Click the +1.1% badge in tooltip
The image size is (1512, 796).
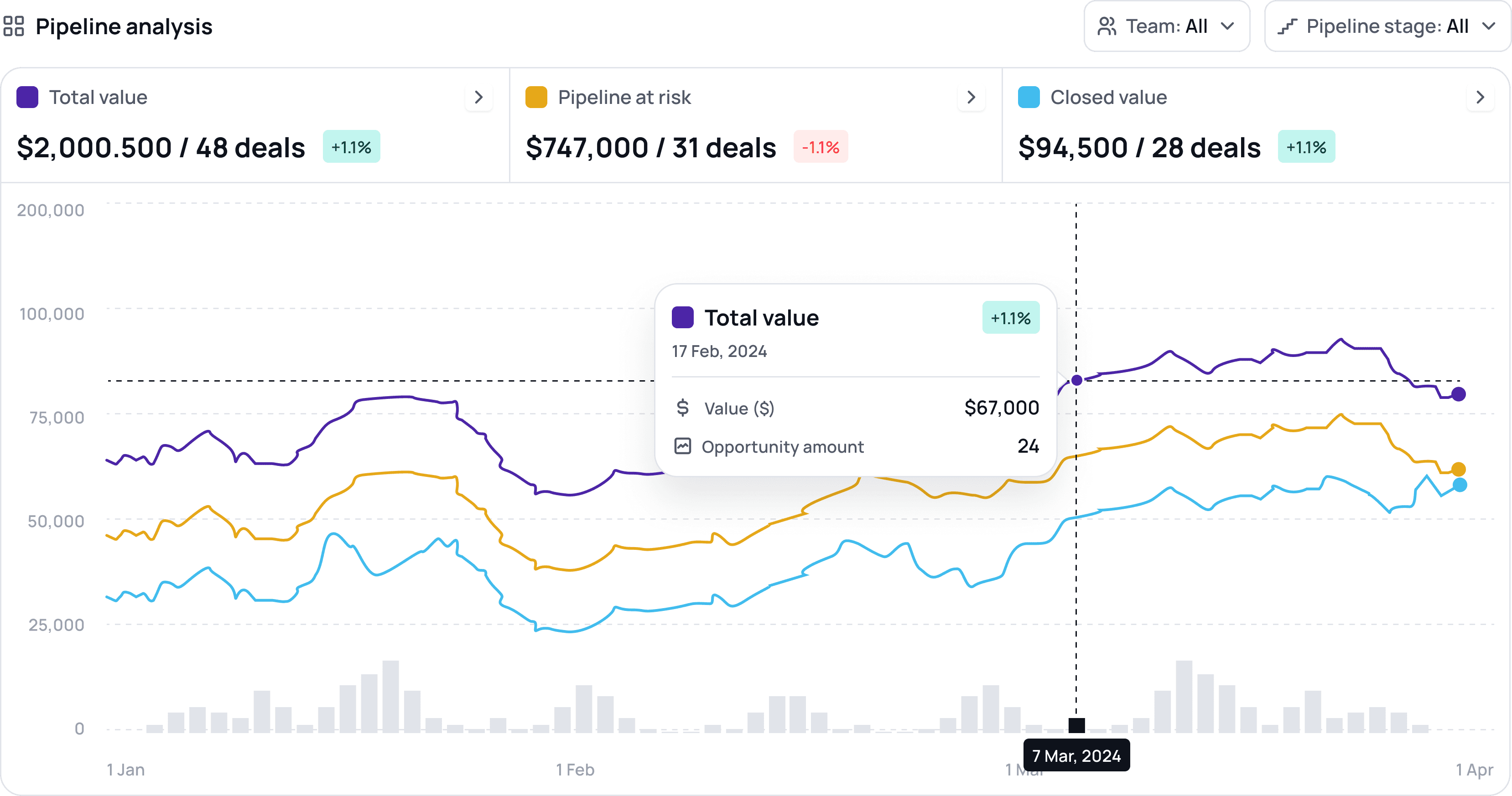click(x=1010, y=318)
